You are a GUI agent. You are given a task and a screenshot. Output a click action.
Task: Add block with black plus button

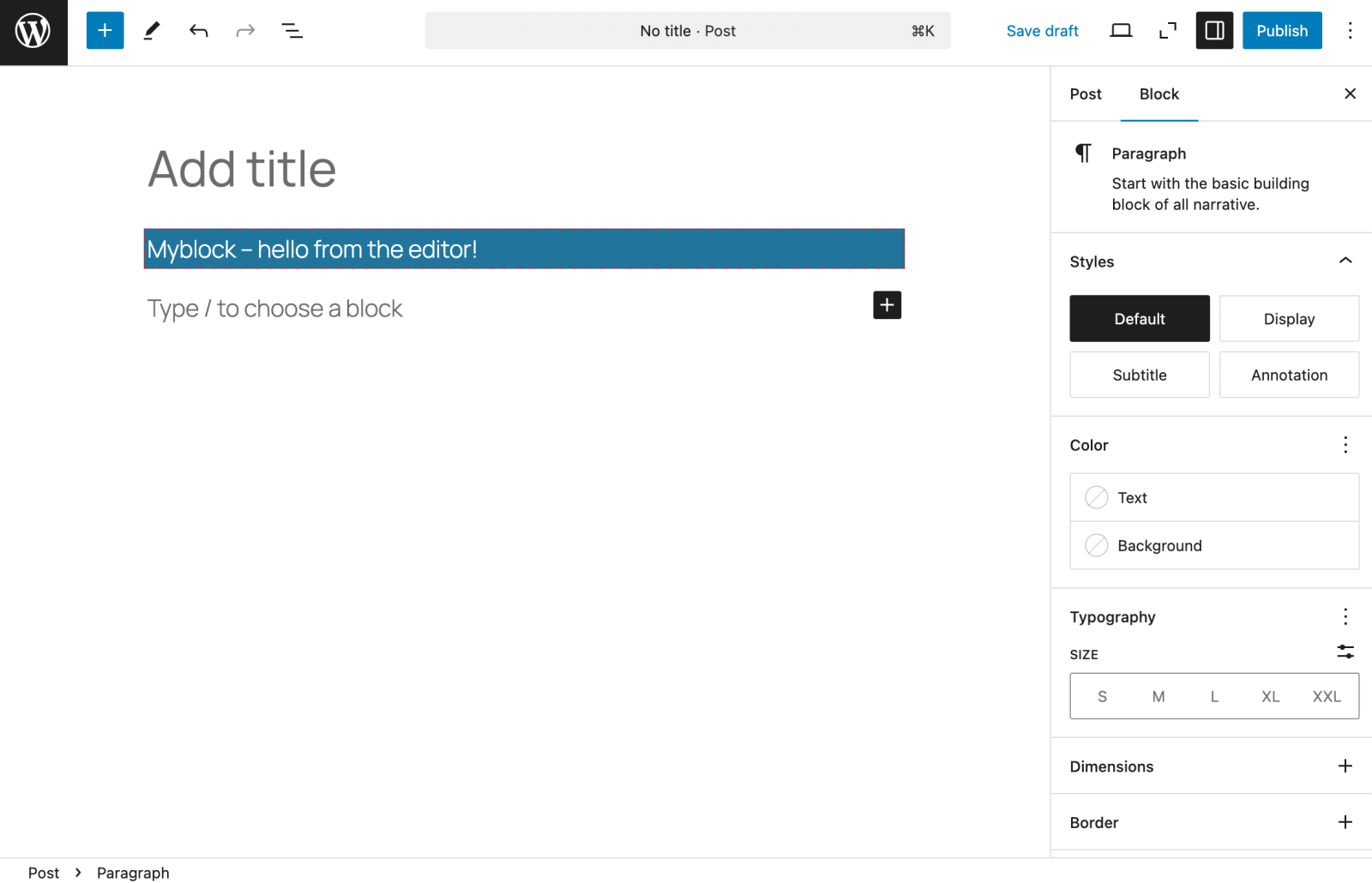[x=887, y=305]
